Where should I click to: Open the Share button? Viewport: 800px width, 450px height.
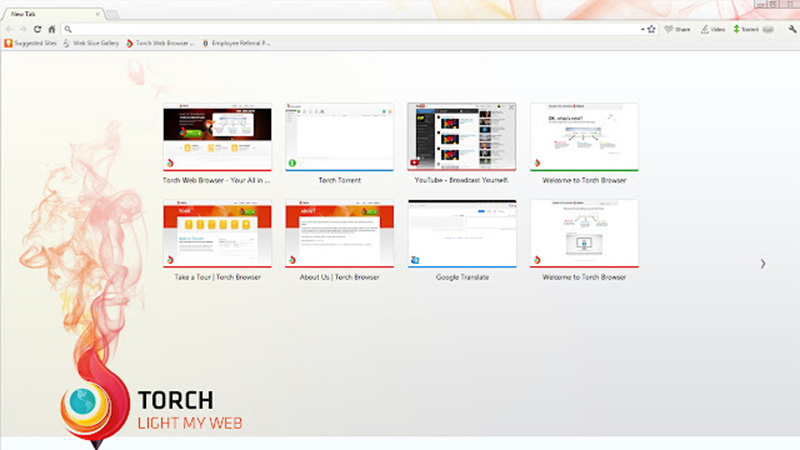click(677, 30)
